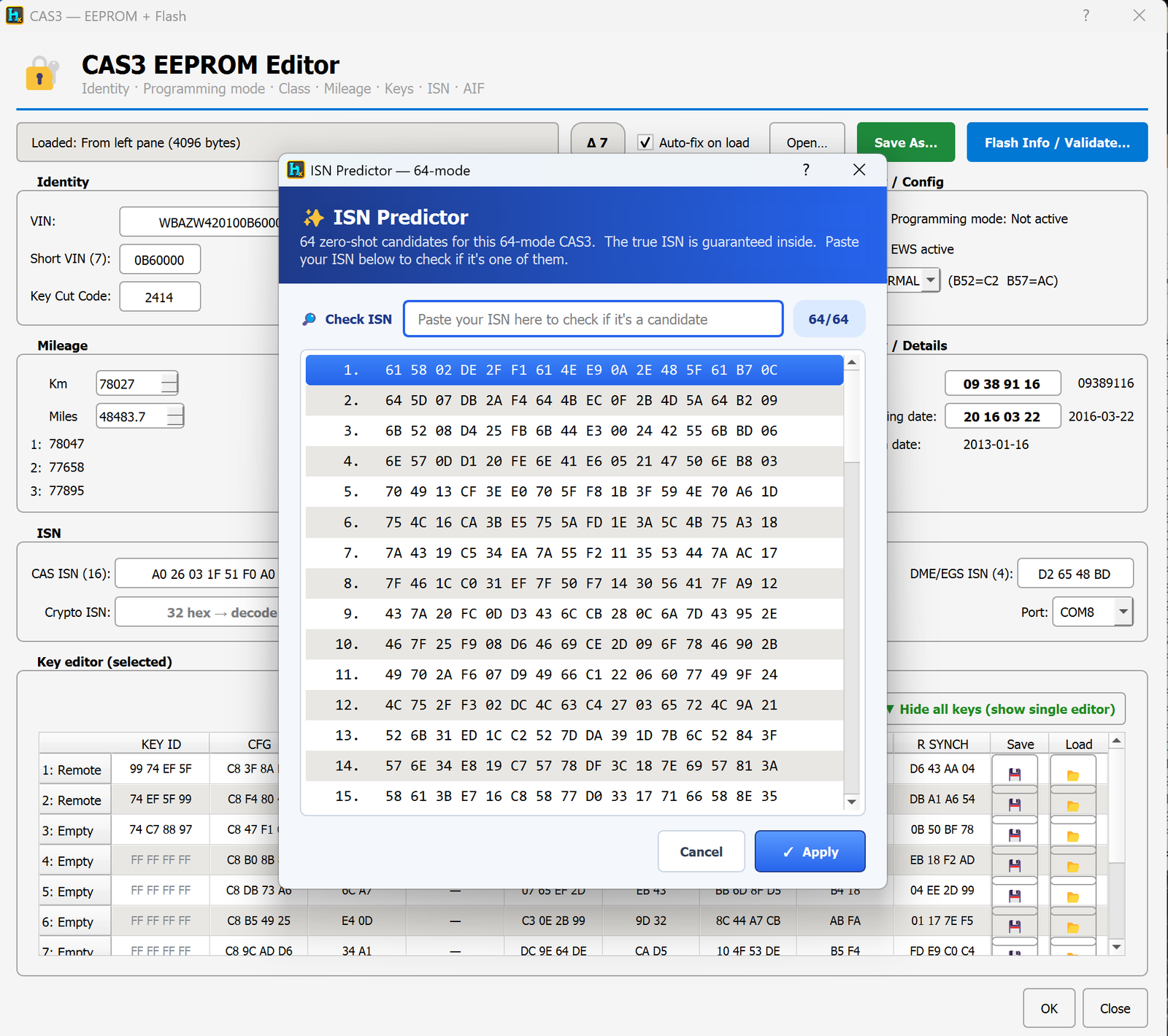
Task: Click R SYNCH cell D6 43 AA 04
Action: 942,769
